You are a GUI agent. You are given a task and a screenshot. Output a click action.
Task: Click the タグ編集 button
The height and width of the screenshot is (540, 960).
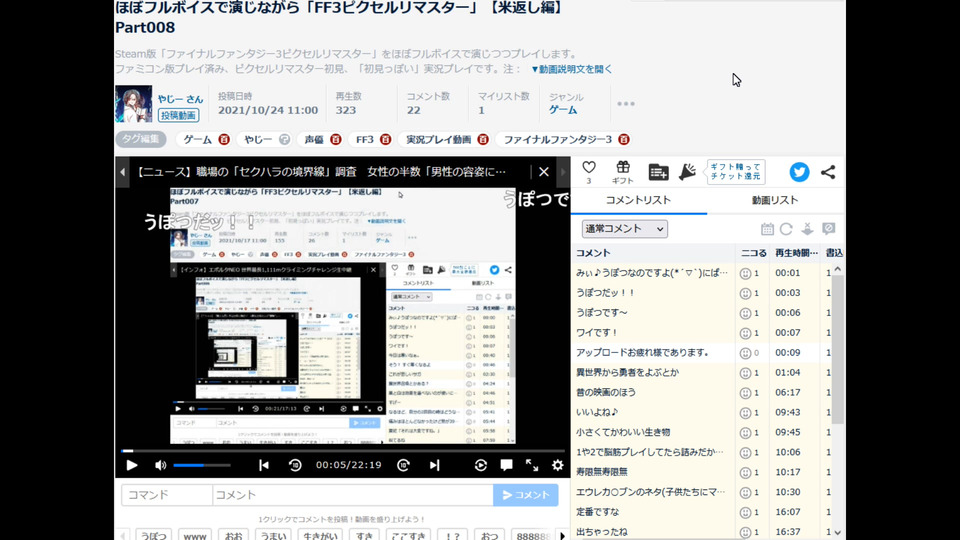tap(140, 139)
